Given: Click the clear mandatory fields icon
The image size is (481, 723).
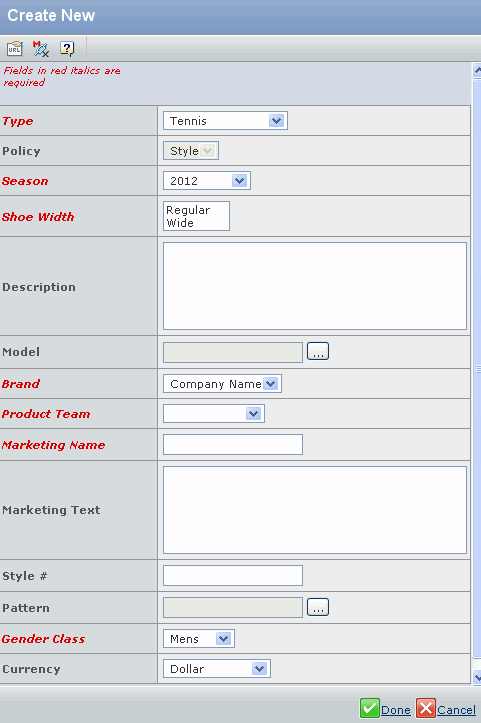Looking at the screenshot, I should tap(41, 48).
